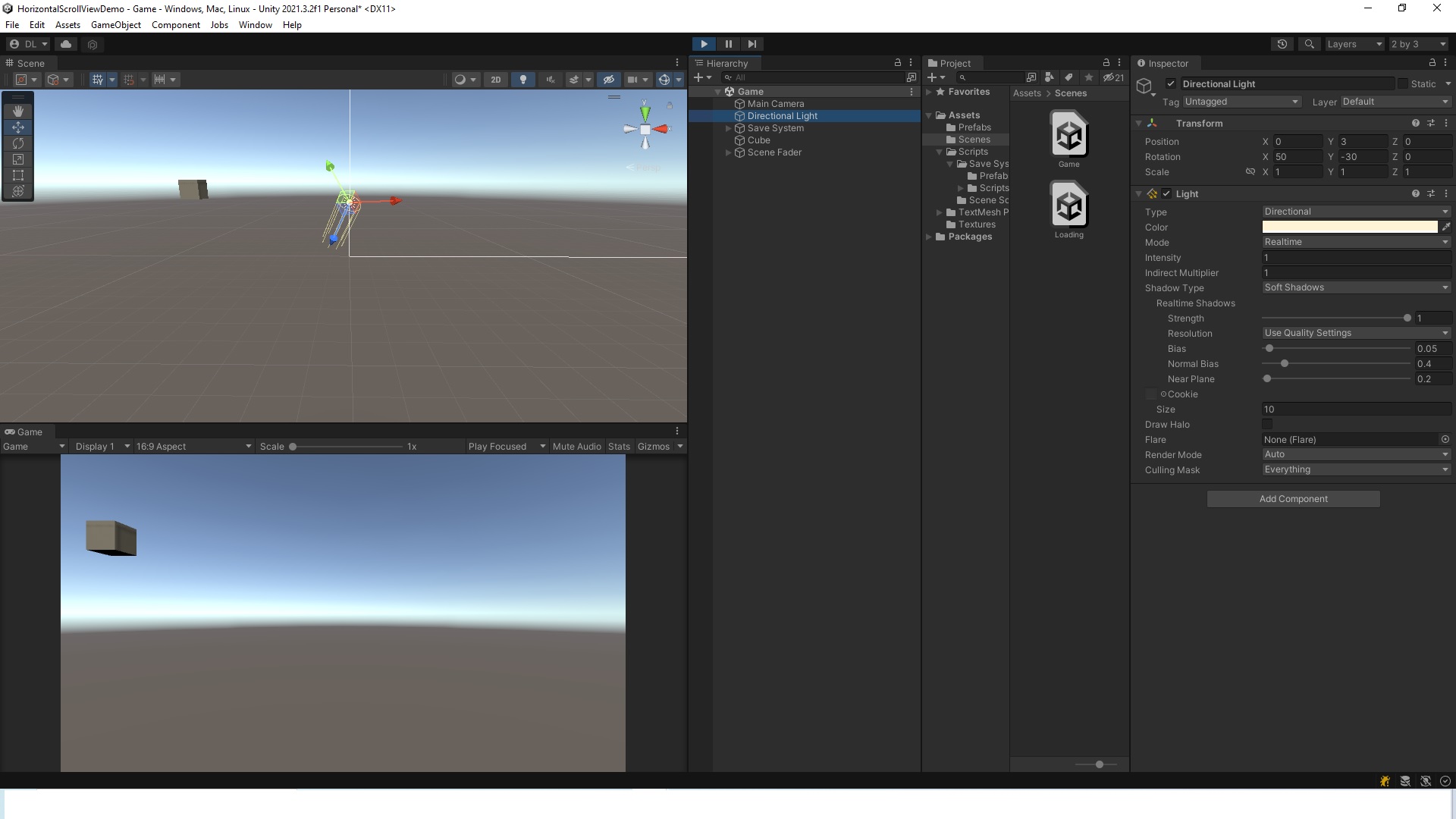The image size is (1456, 819).
Task: Uncheck the Light component enabled checkbox
Action: click(1166, 194)
